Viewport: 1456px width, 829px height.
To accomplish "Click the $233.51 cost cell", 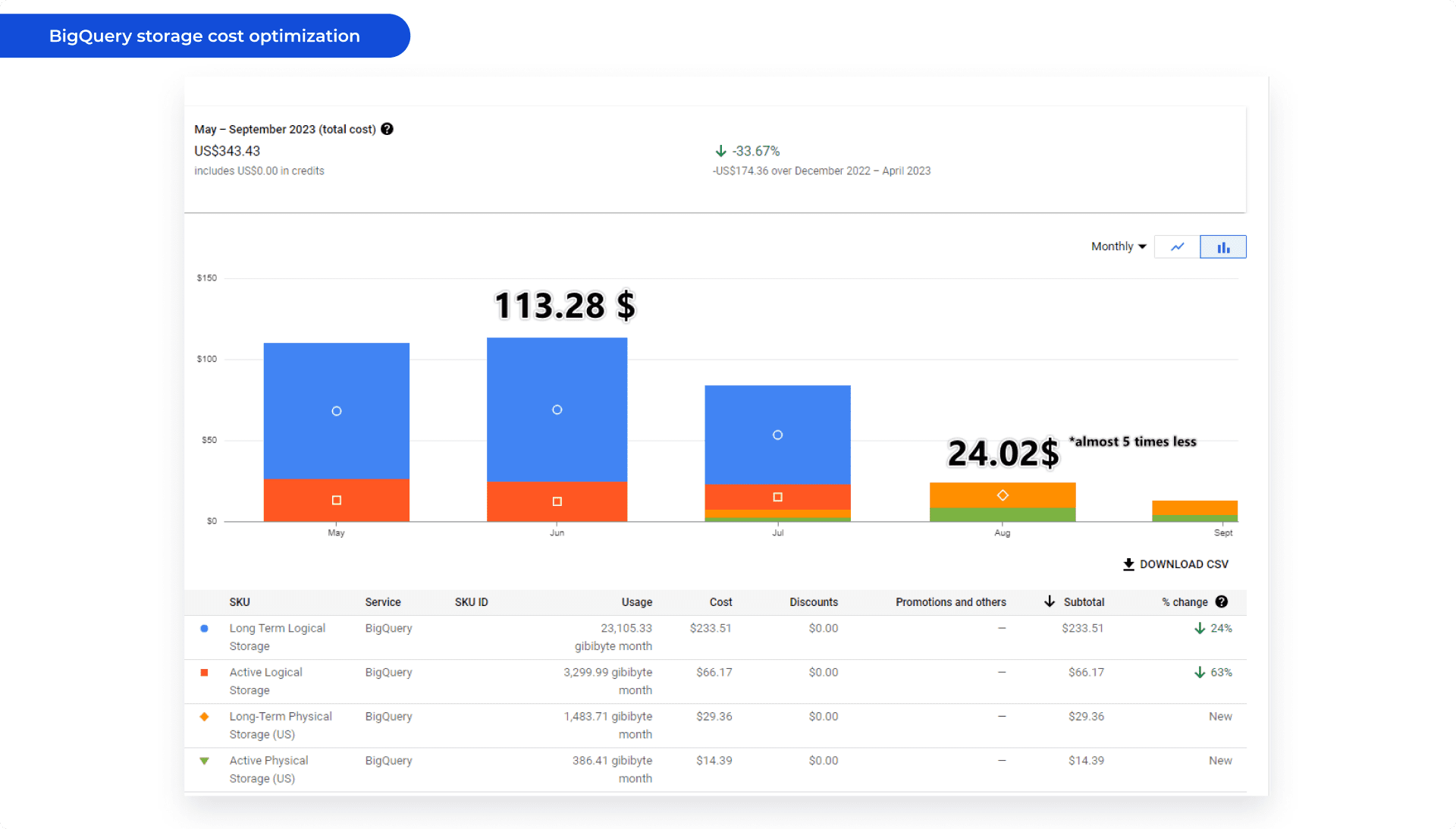I will pyautogui.click(x=711, y=628).
